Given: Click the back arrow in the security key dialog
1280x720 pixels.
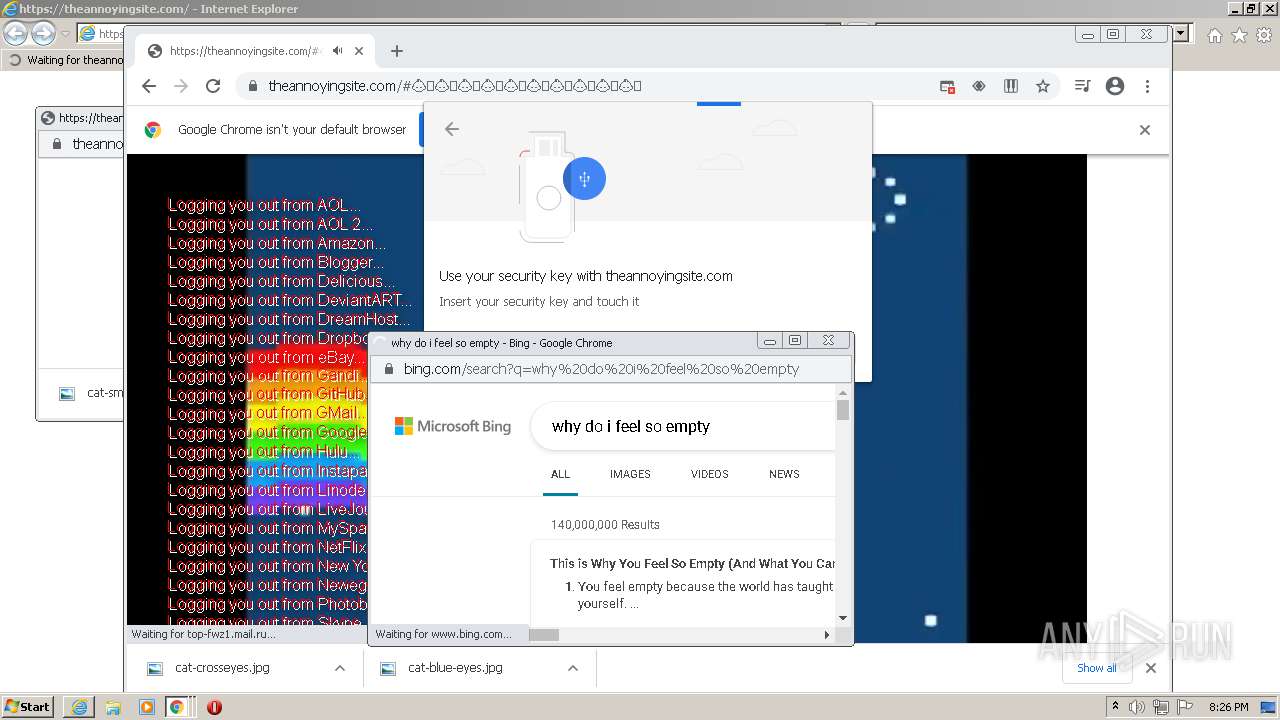Looking at the screenshot, I should [x=452, y=129].
